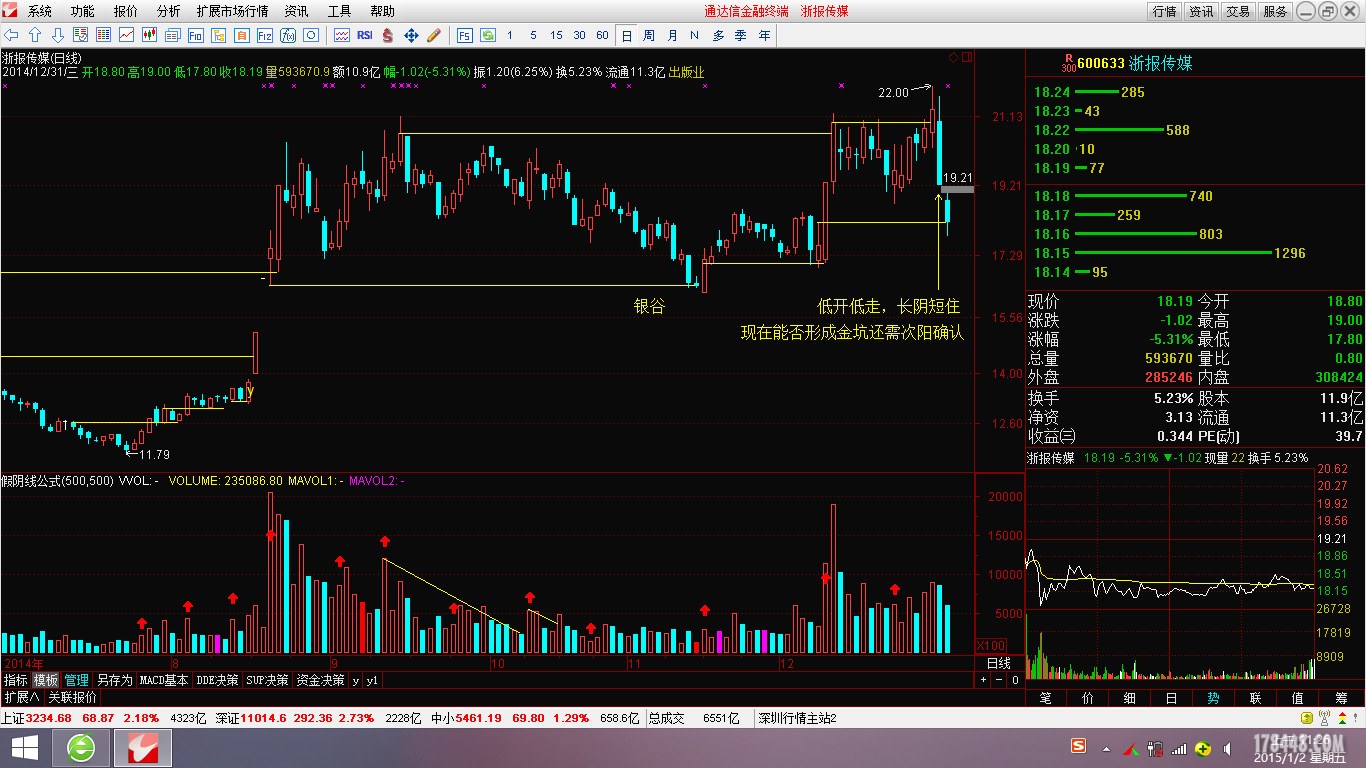1366x768 pixels.
Task: Switch to the 势 tab in right panel
Action: click(x=1213, y=697)
